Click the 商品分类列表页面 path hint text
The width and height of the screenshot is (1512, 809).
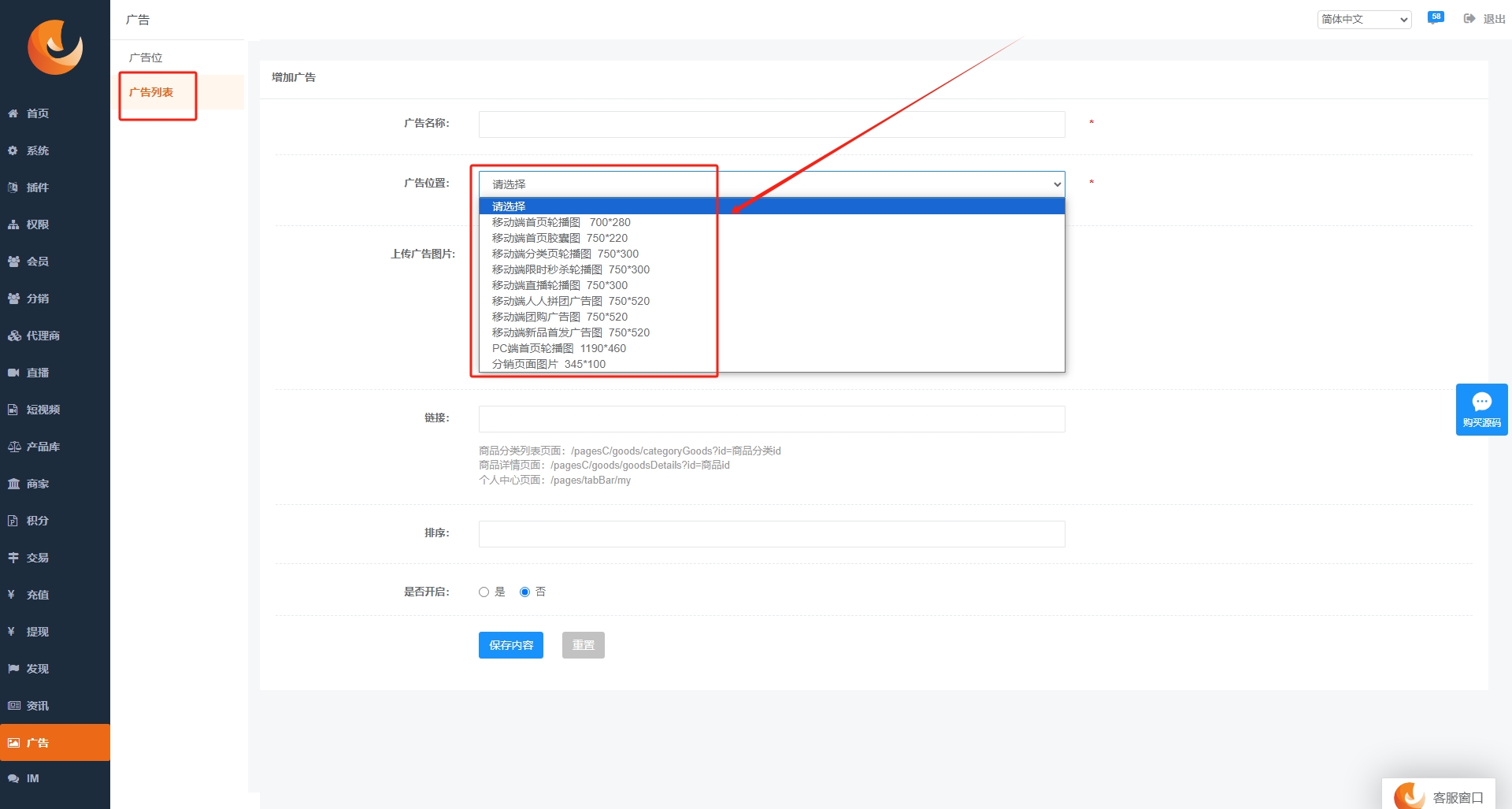(x=630, y=451)
